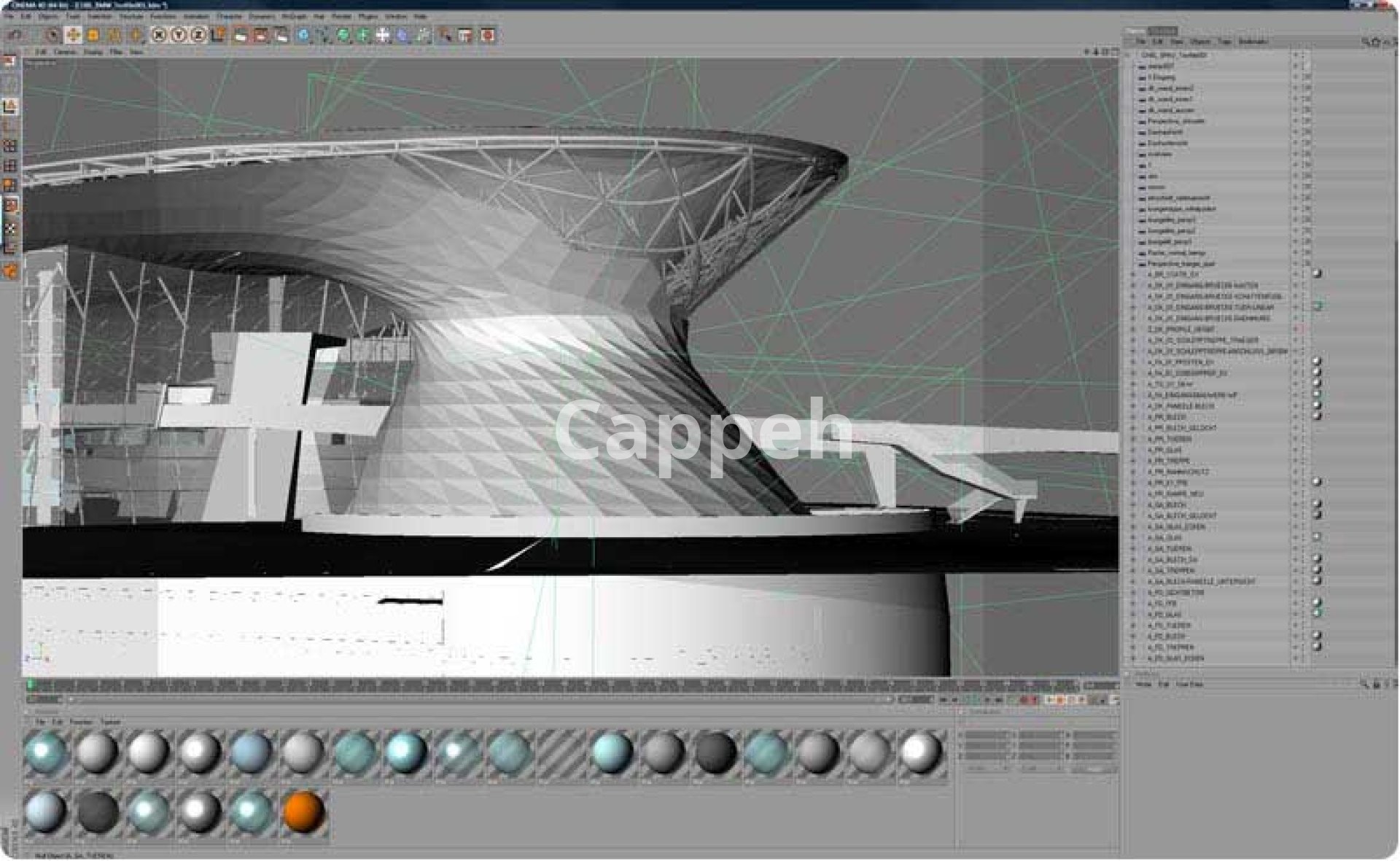This screenshot has height=861, width=1400.
Task: Expand the A_GA_GLAS object tree node
Action: point(1133,537)
